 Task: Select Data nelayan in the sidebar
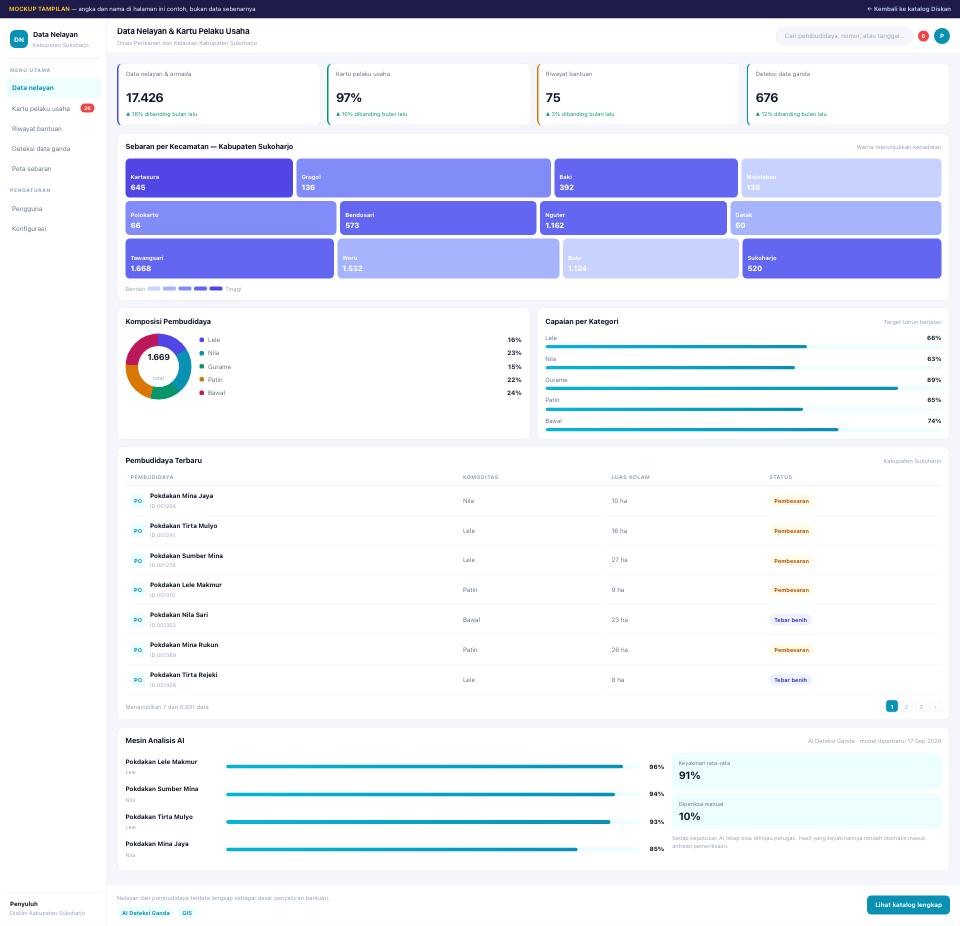tap(53, 88)
